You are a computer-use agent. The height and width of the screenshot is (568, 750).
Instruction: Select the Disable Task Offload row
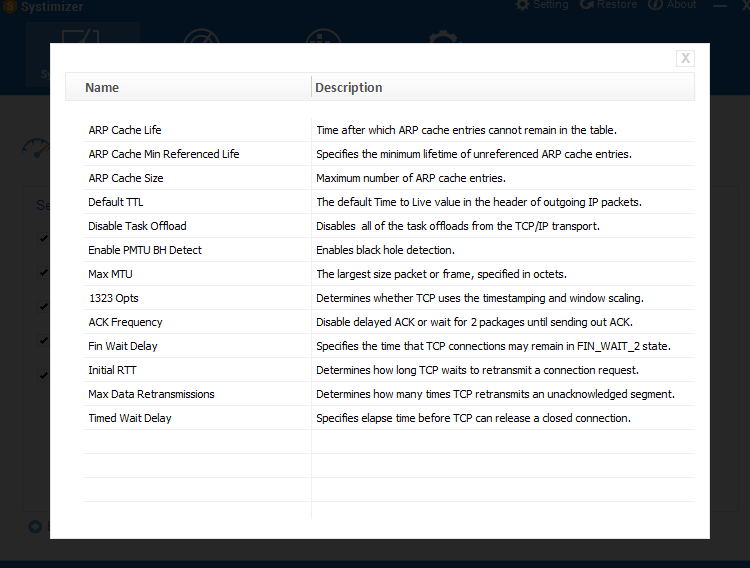pyautogui.click(x=388, y=226)
